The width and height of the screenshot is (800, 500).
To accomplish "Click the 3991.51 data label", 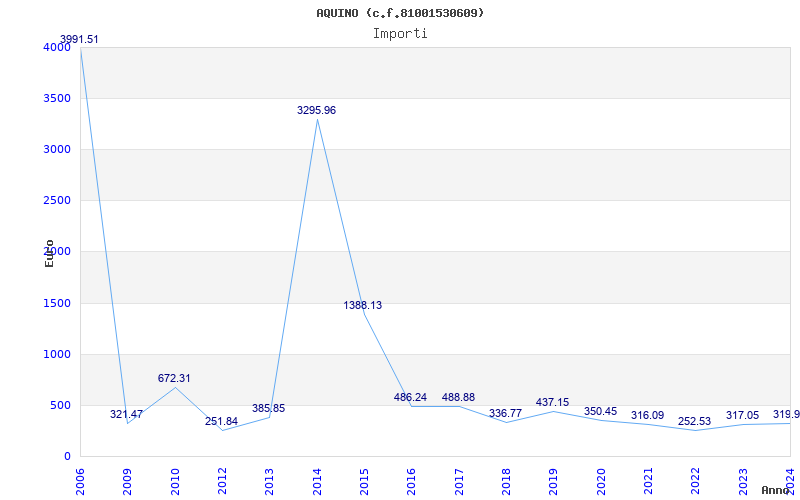I will click(79, 39).
